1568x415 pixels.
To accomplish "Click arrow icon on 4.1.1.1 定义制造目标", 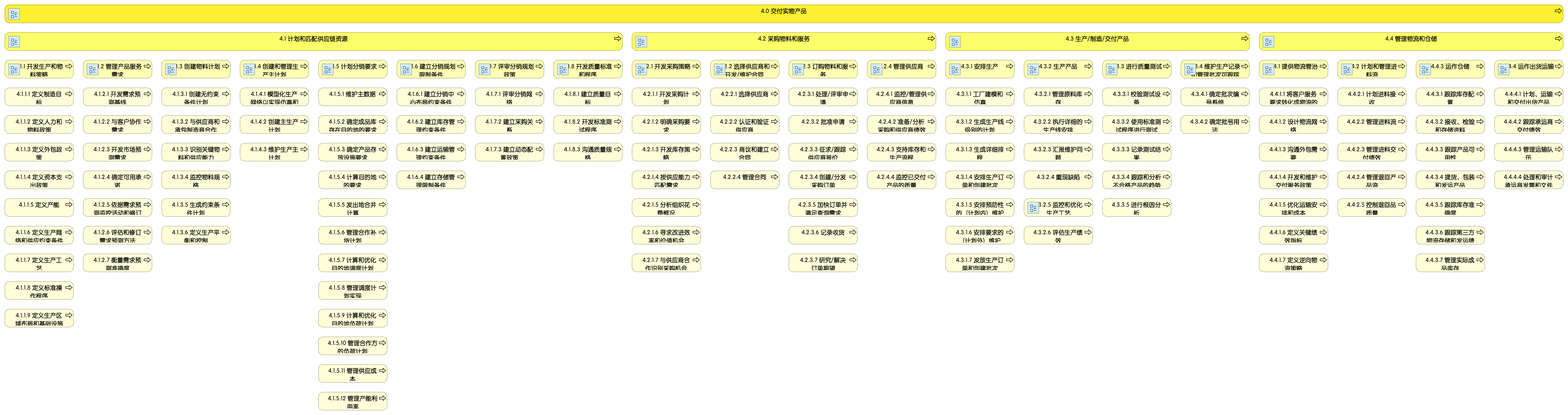I will tap(69, 94).
